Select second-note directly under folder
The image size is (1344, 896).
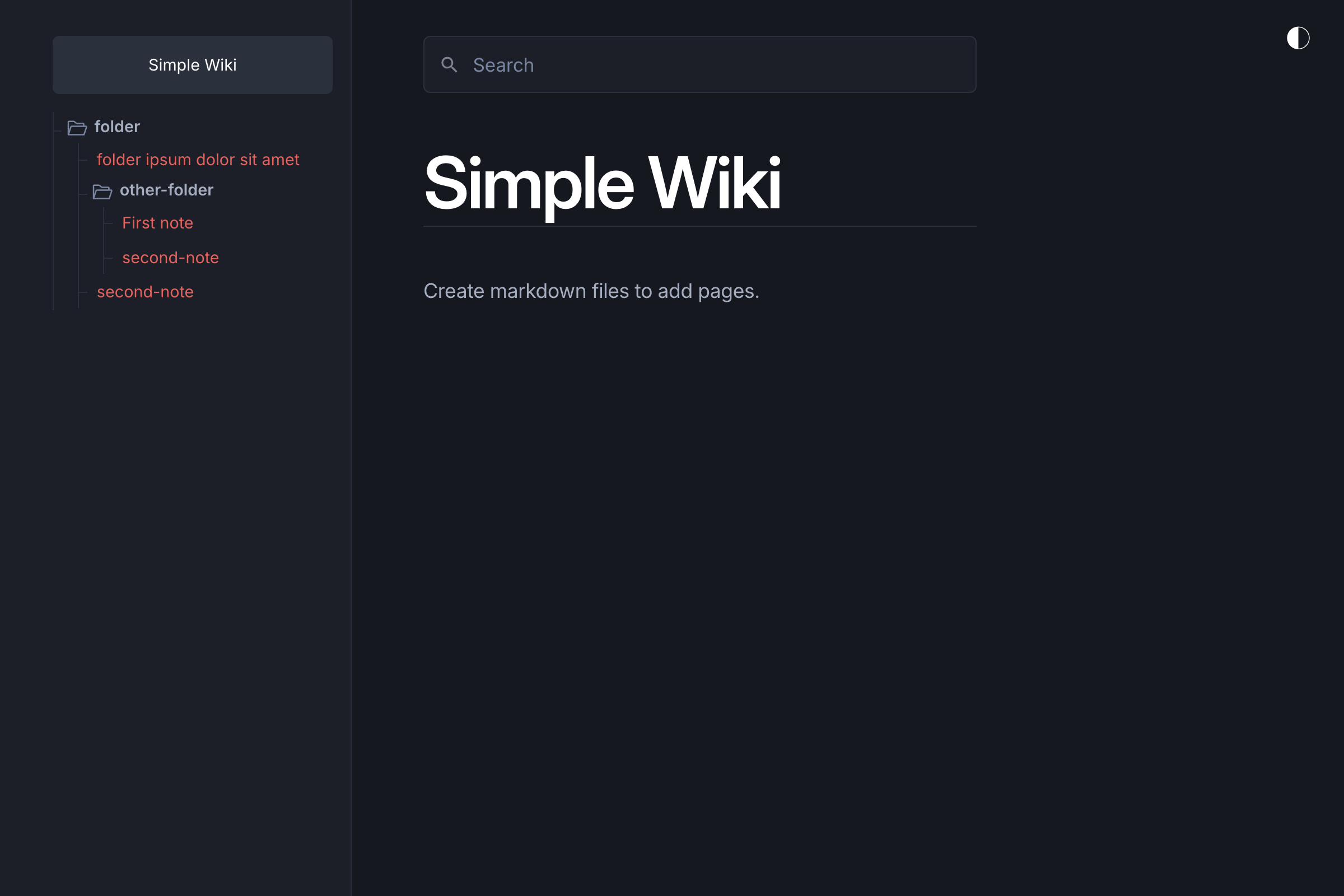(x=145, y=292)
